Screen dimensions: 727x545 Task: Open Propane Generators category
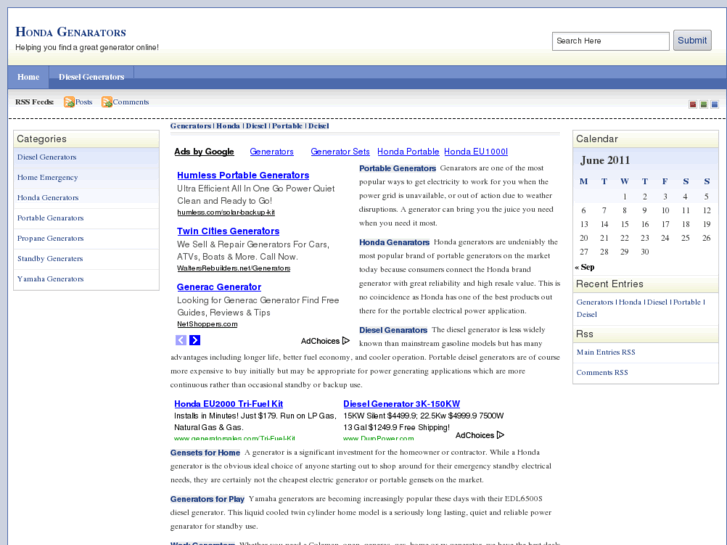(x=51, y=238)
